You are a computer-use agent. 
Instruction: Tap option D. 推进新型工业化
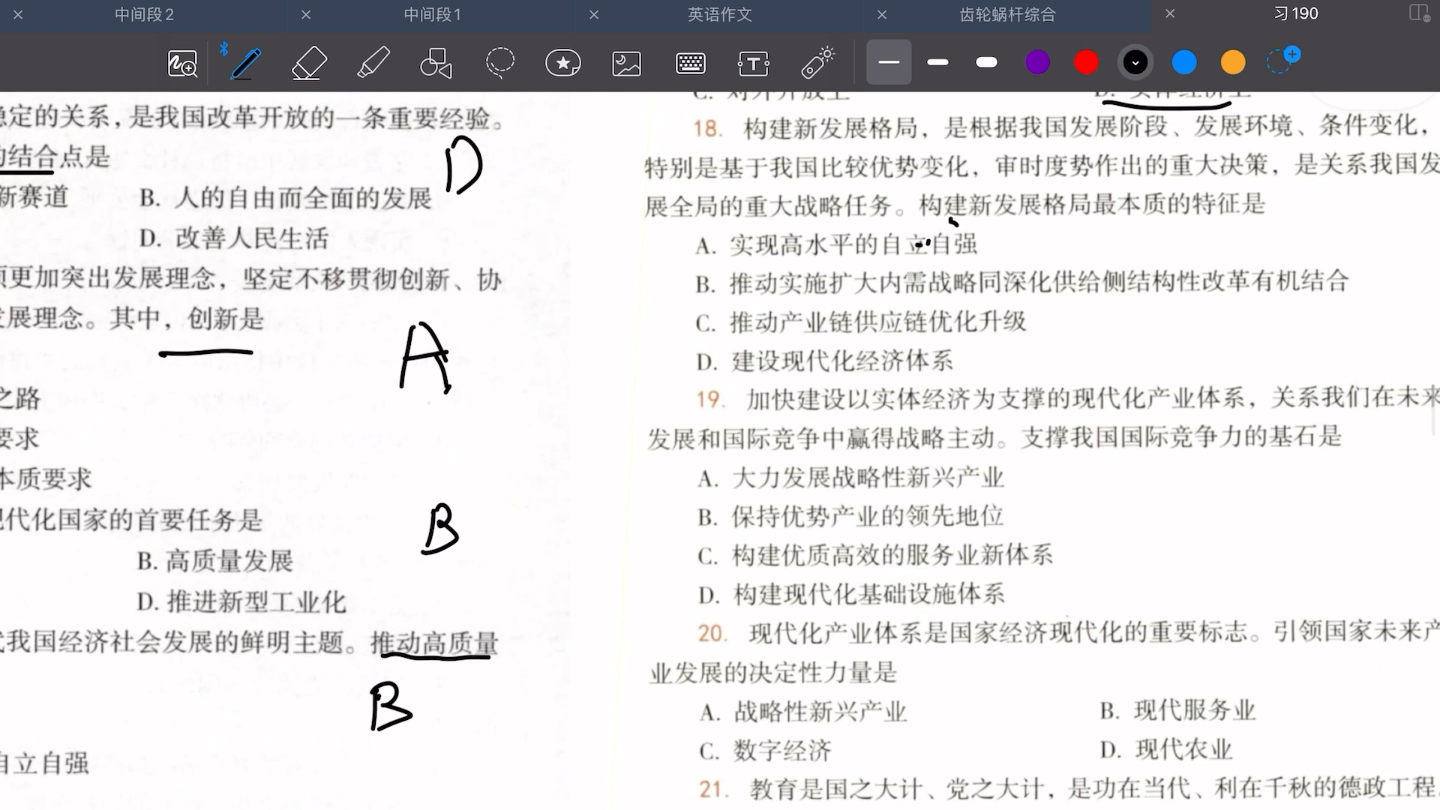pyautogui.click(x=241, y=602)
